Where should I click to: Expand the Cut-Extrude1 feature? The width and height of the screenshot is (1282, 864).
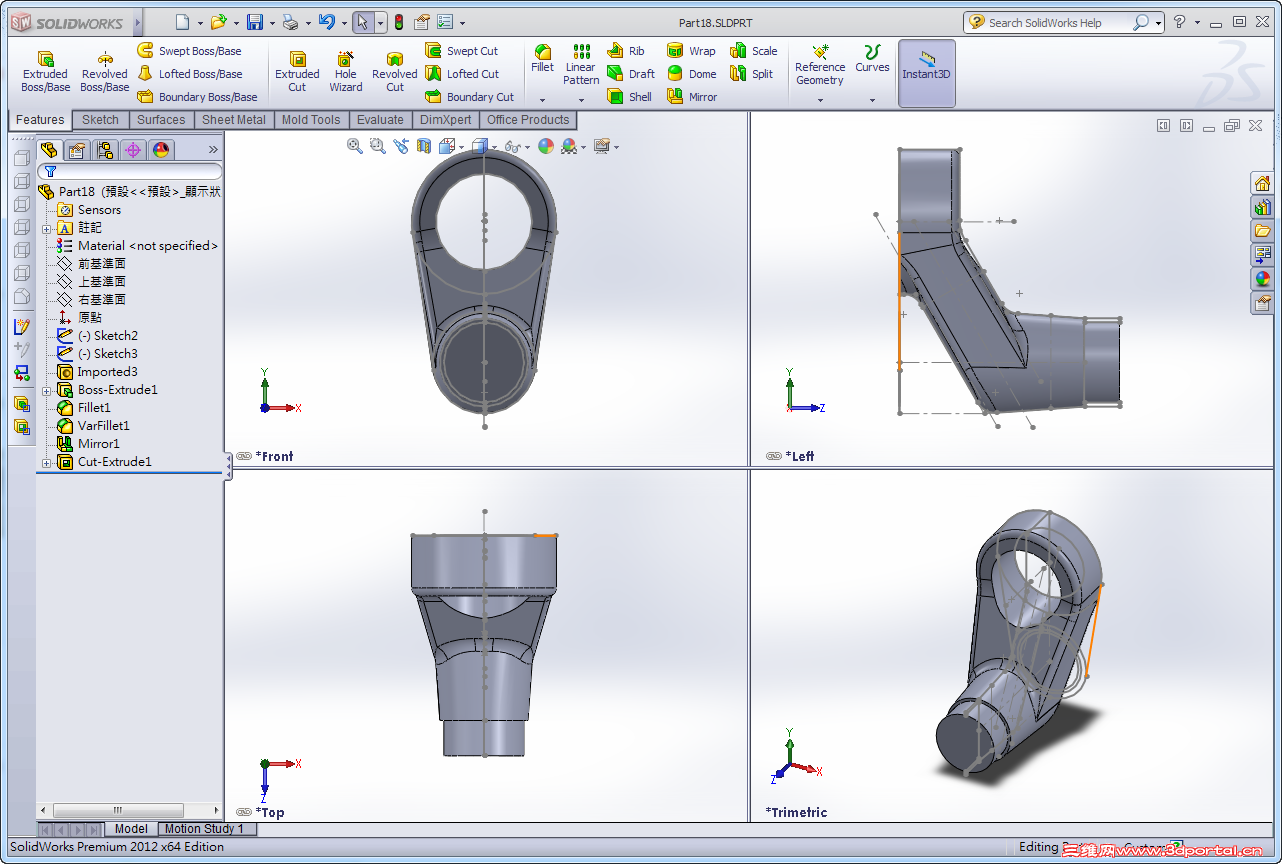47,462
